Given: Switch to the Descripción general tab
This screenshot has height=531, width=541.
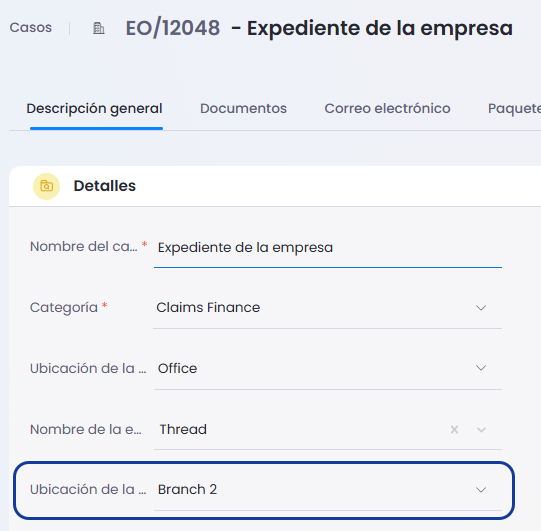Looking at the screenshot, I should point(94,109).
